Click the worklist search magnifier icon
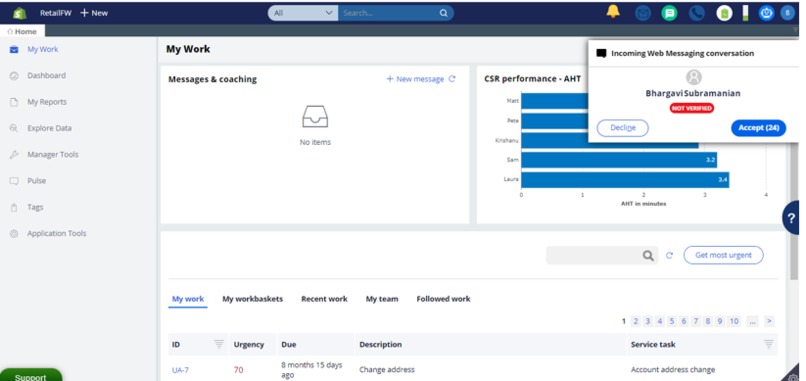This screenshot has width=806, height=381. 648,256
